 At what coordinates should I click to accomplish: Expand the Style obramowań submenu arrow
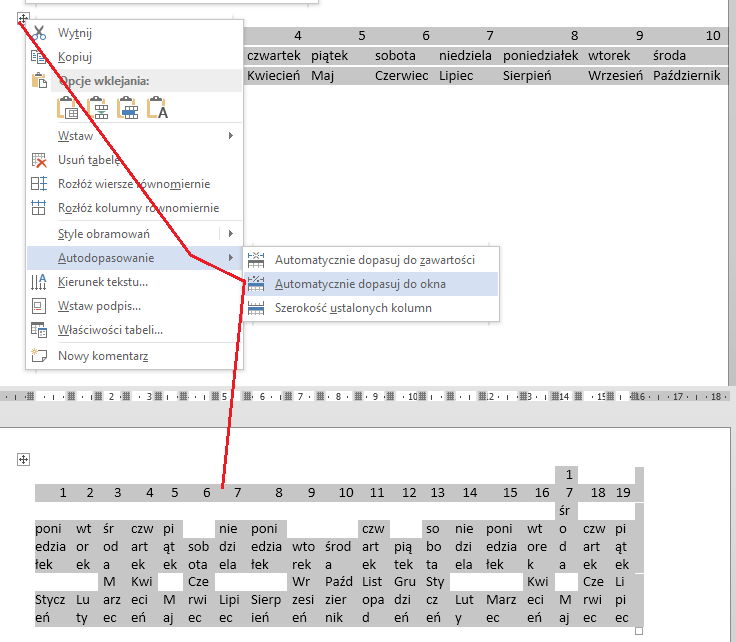[230, 233]
